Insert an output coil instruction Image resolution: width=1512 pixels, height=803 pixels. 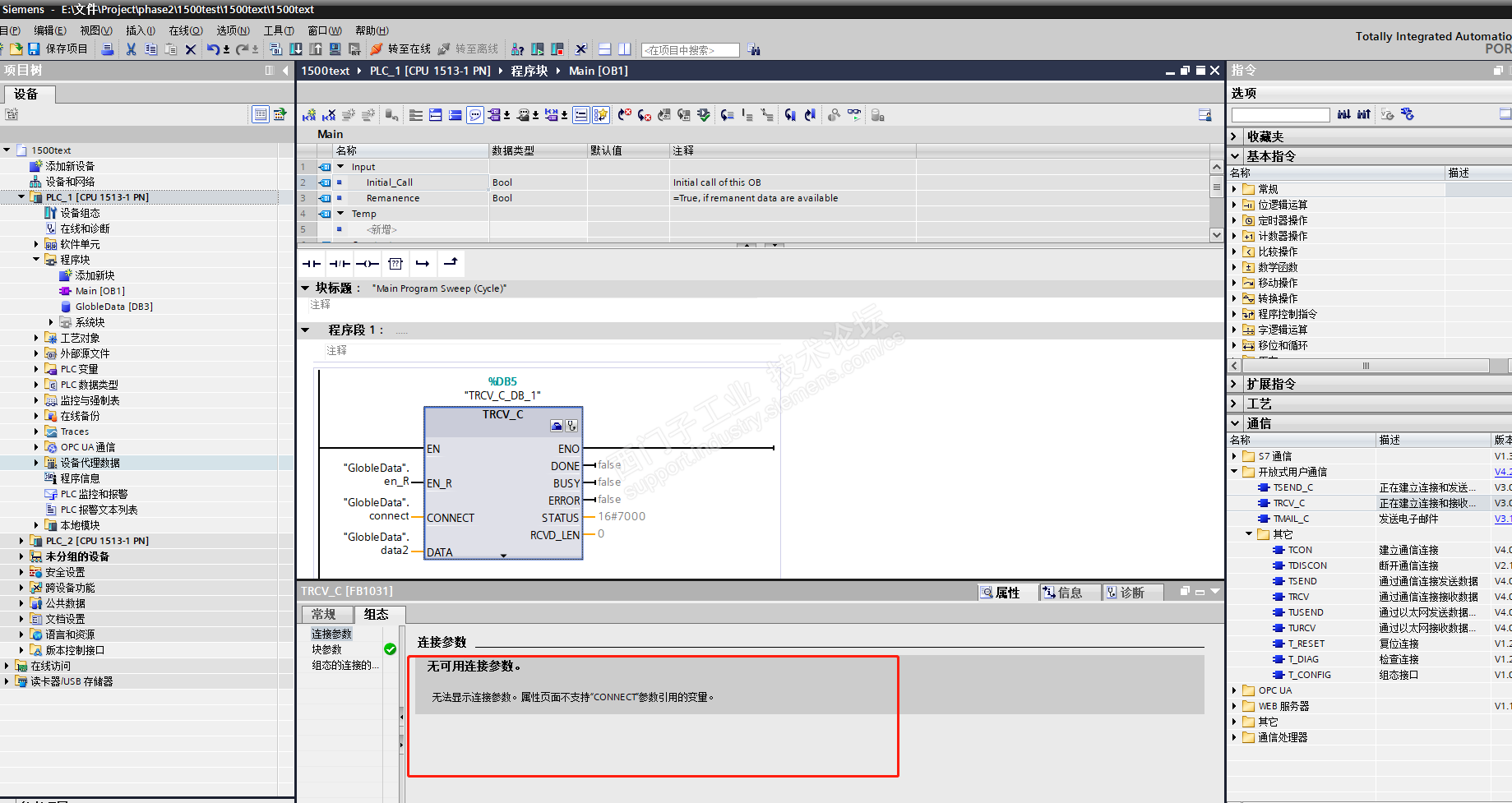(x=368, y=264)
